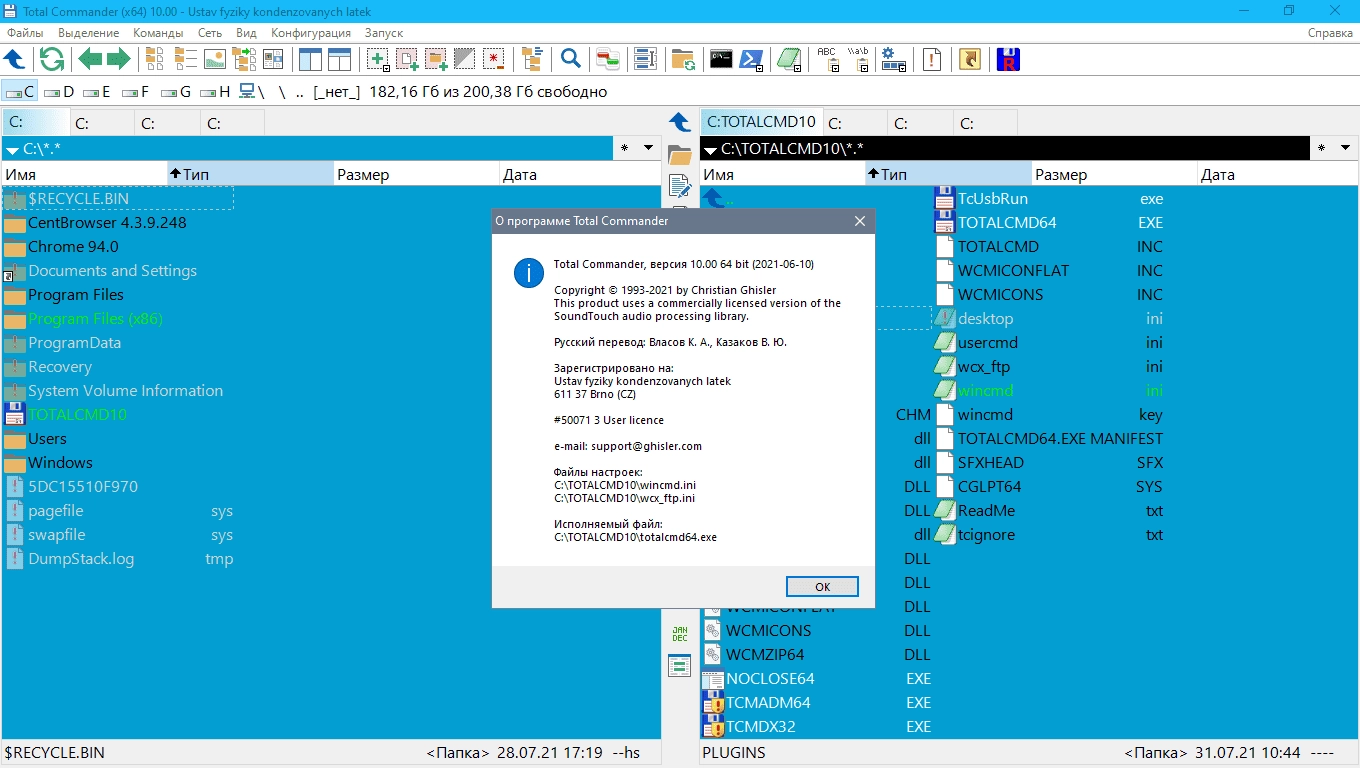The image size is (1360, 768).
Task: Close the About Total Commander dialog
Action: 859,221
